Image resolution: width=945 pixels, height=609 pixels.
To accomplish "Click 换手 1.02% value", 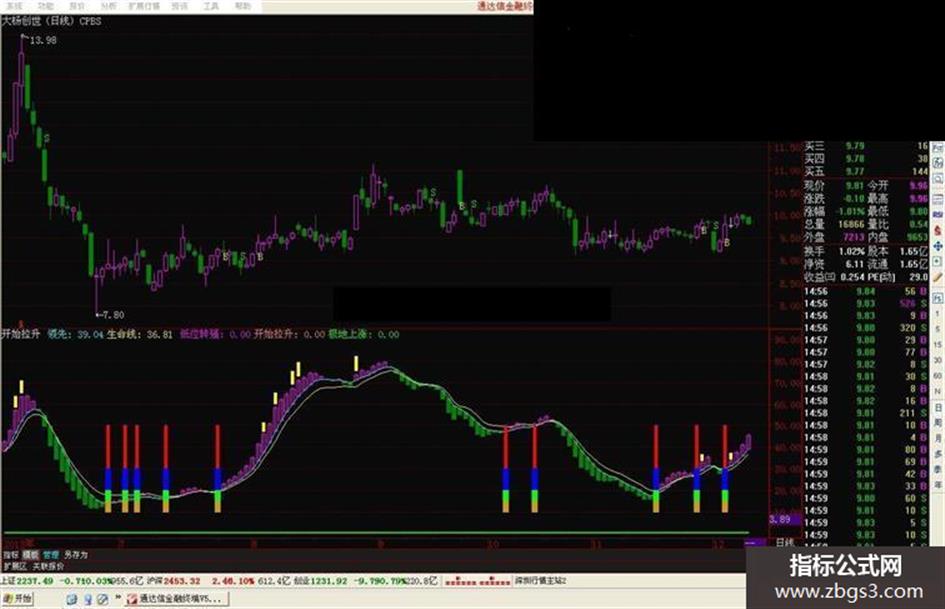I will click(x=852, y=251).
